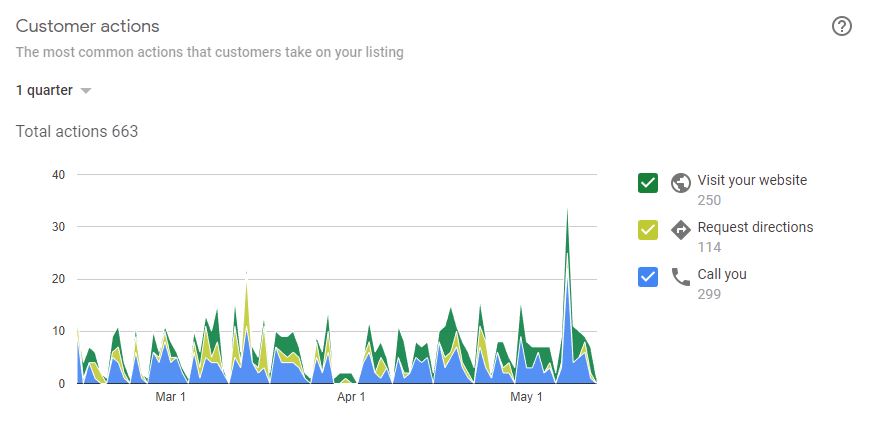Click the globe icon for website visits
The image size is (884, 429).
click(x=681, y=182)
